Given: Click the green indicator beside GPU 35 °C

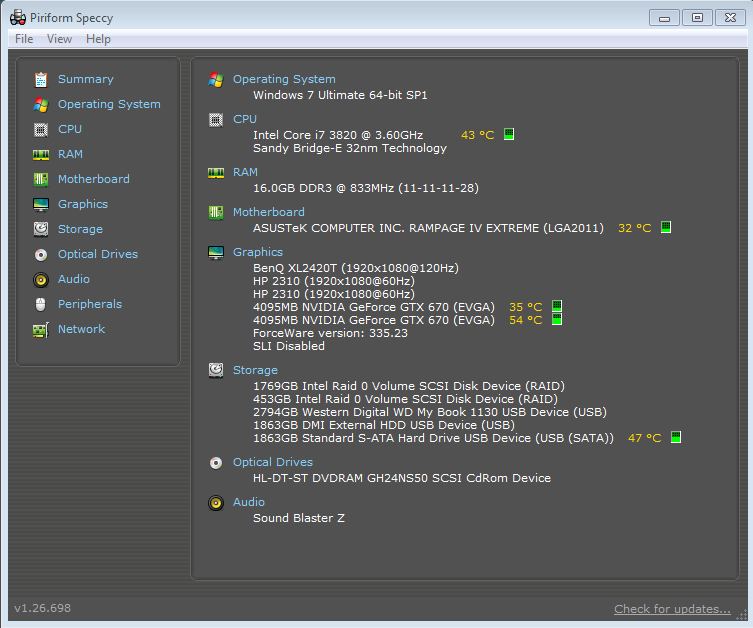Looking at the screenshot, I should pyautogui.click(x=557, y=306).
